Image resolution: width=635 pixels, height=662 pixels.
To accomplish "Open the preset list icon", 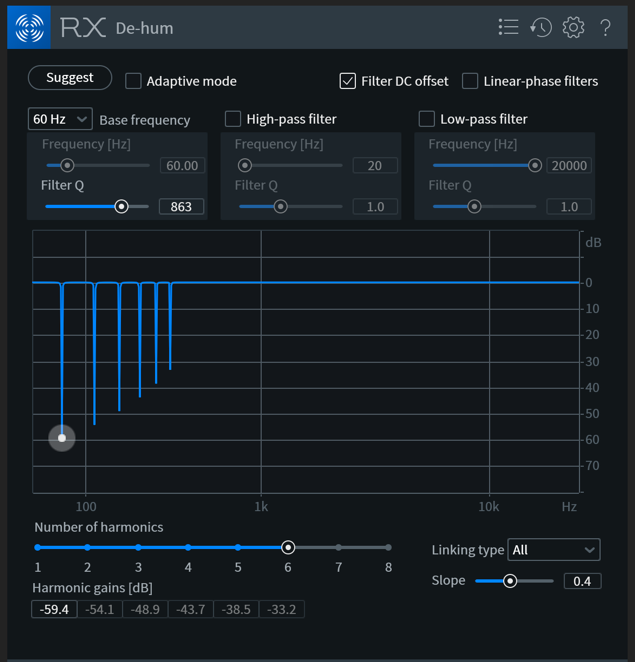I will 508,27.
